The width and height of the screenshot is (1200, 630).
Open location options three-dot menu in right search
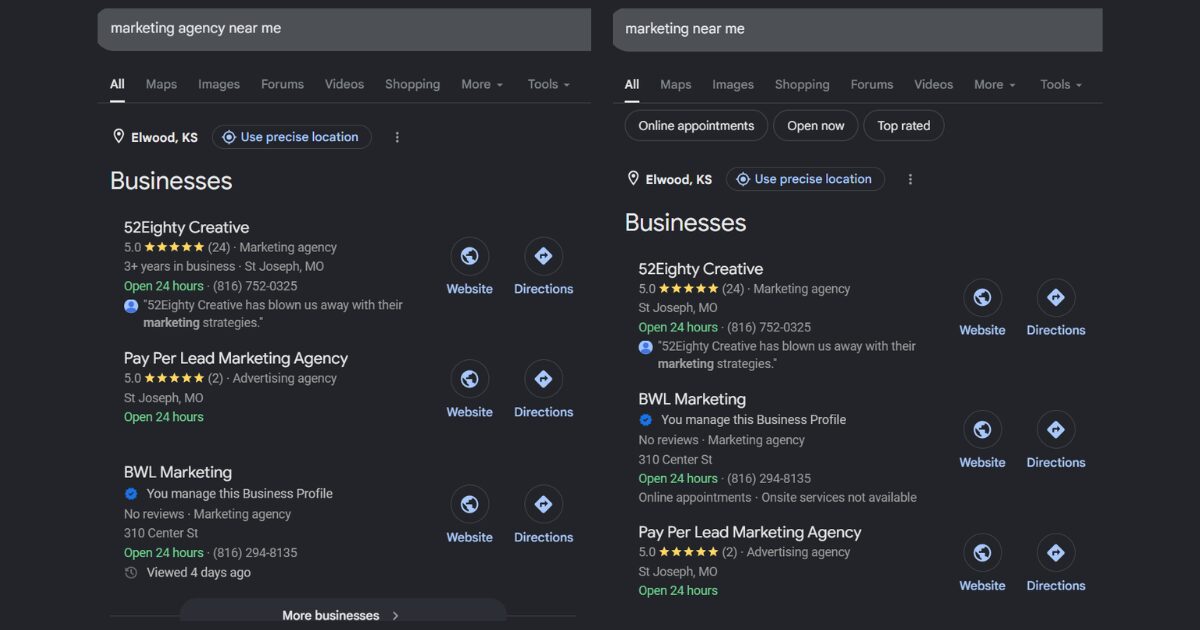(x=910, y=179)
